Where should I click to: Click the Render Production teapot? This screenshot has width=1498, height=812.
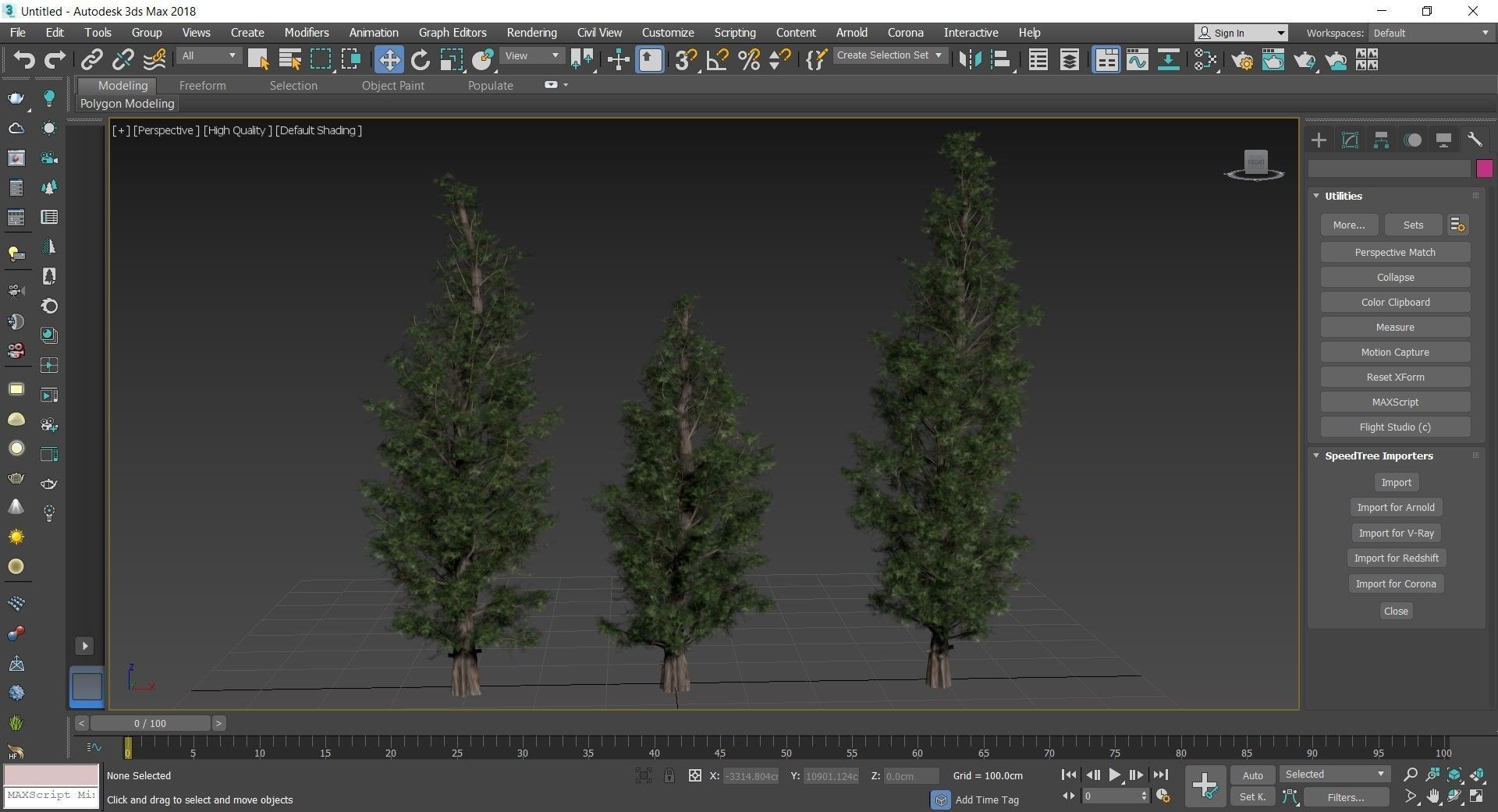coord(1305,59)
